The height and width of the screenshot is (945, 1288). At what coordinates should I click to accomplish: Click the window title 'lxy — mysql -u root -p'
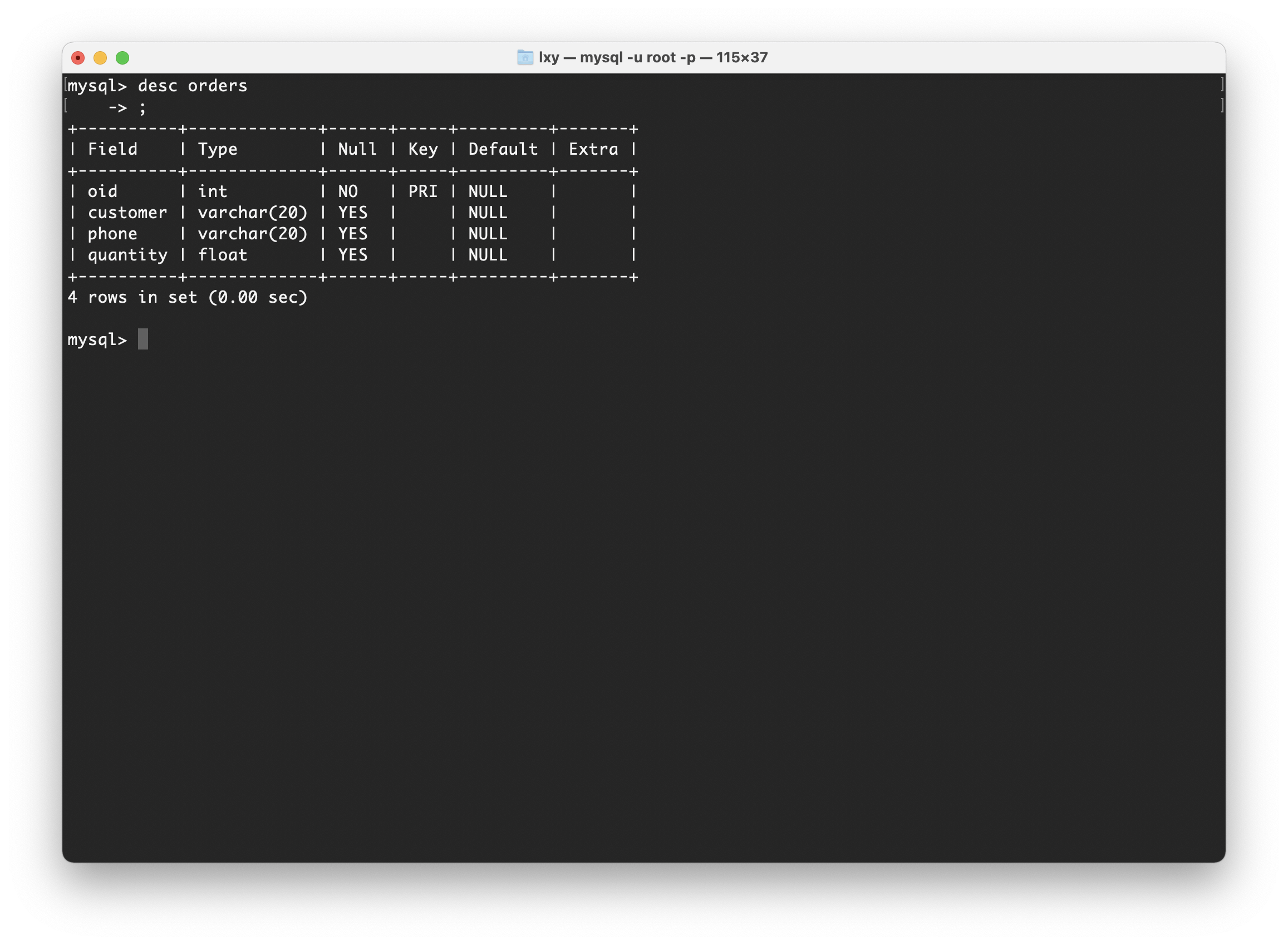[652, 57]
